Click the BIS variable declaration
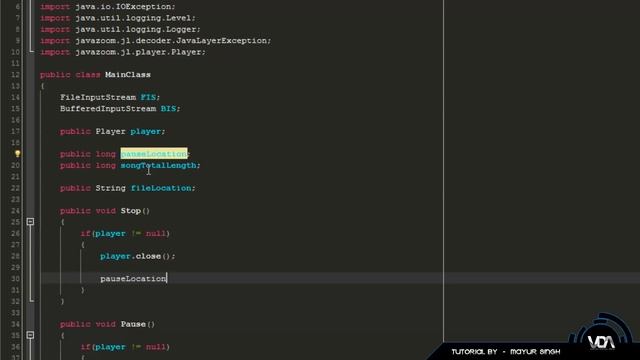The image size is (640, 360). 169,109
